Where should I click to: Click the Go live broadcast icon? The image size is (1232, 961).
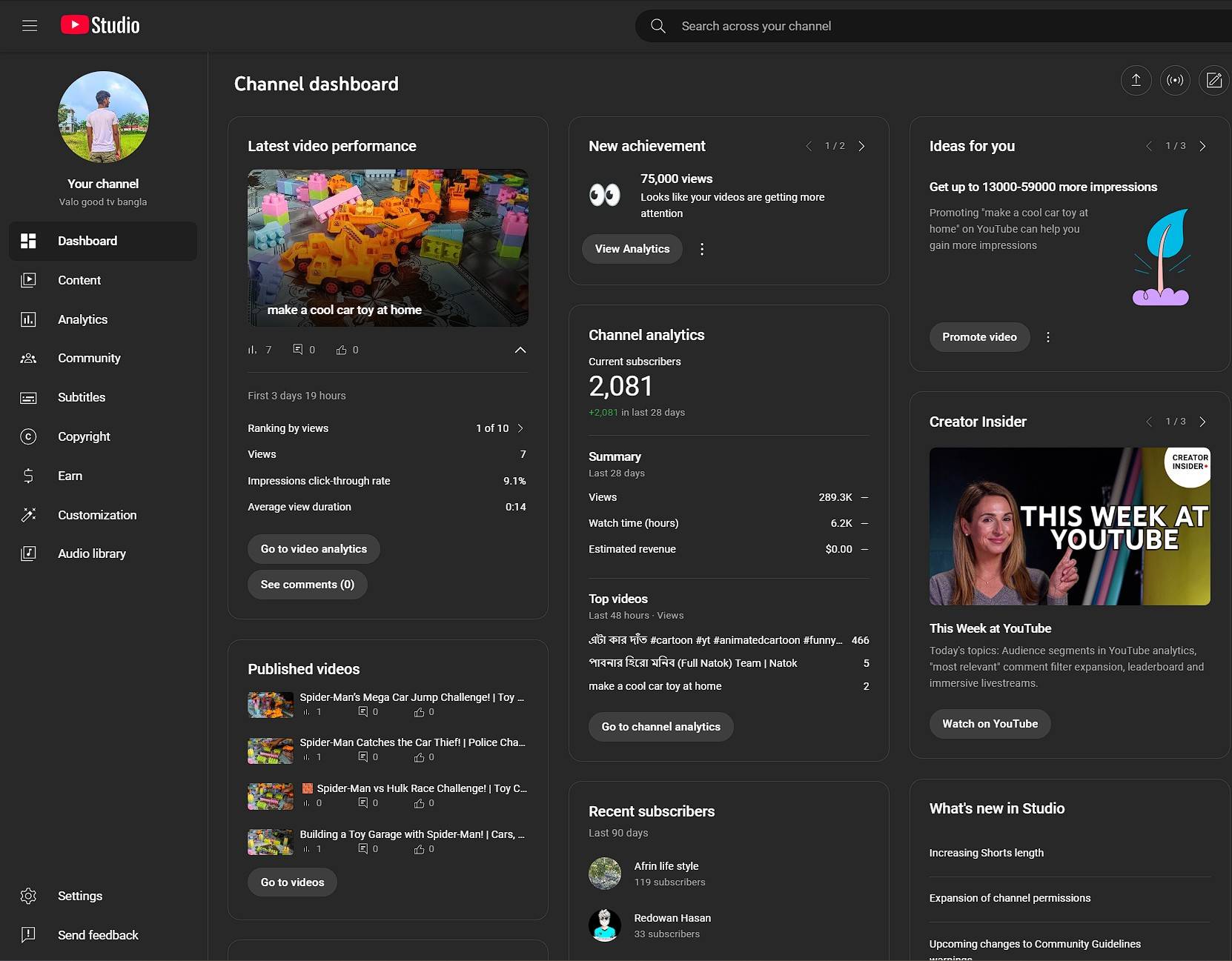pyautogui.click(x=1175, y=80)
